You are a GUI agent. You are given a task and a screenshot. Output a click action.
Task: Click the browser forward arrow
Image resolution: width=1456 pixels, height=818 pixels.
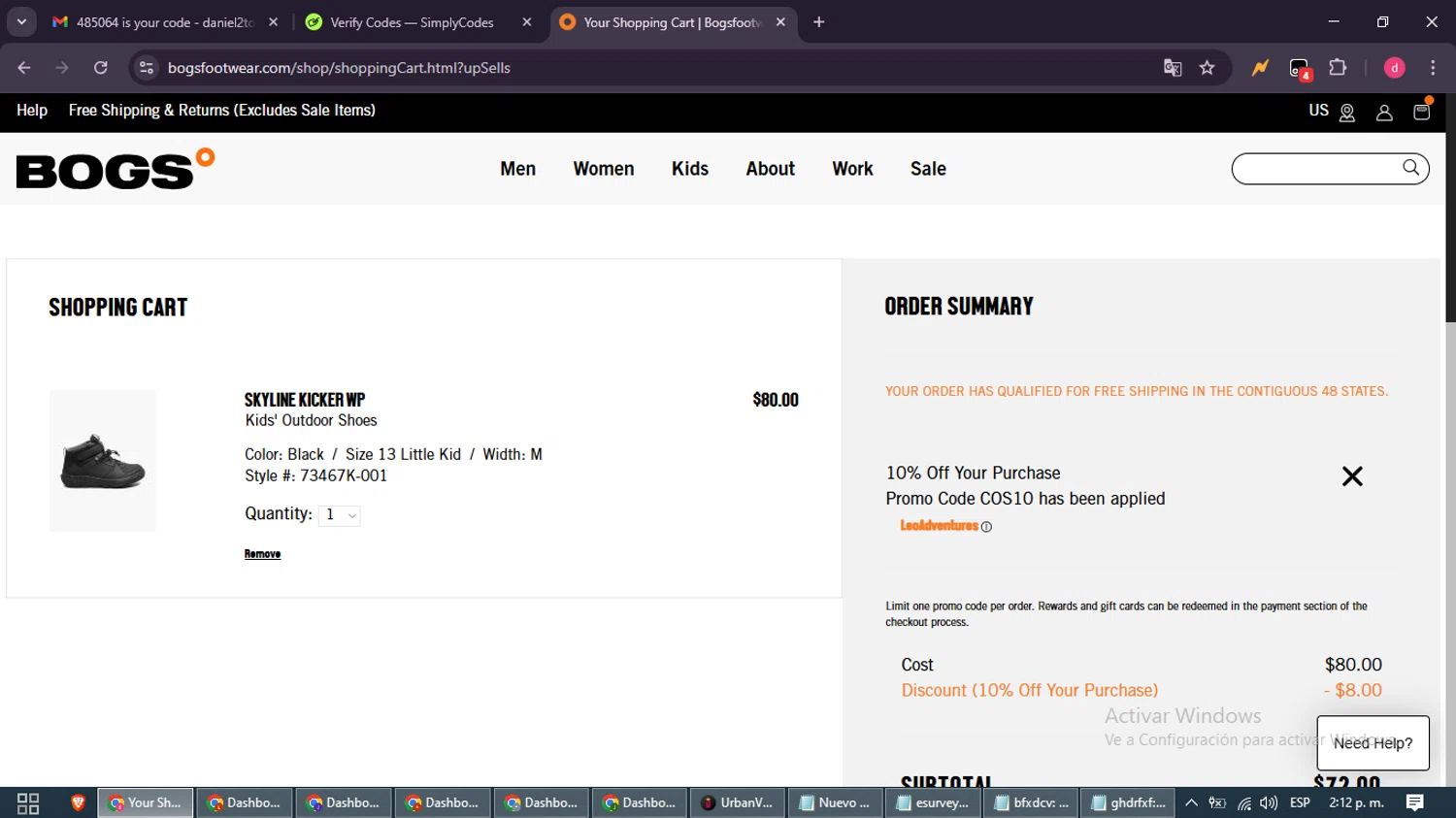coord(62,68)
